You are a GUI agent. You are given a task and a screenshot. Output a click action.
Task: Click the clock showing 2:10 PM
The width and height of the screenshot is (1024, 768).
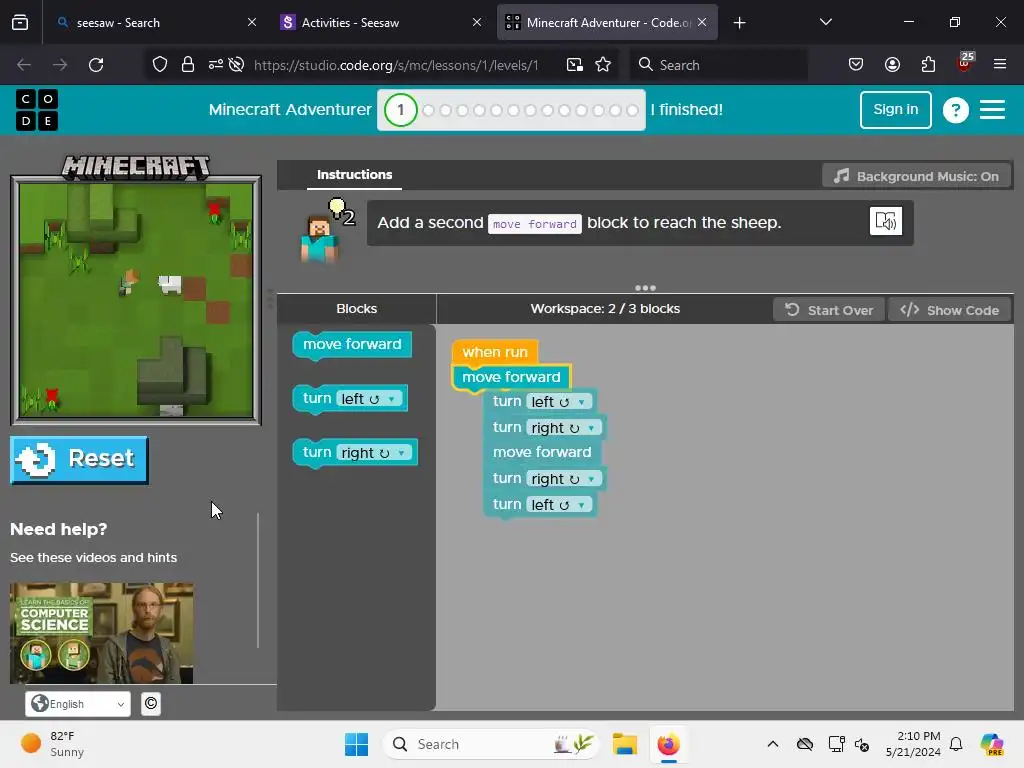(913, 744)
